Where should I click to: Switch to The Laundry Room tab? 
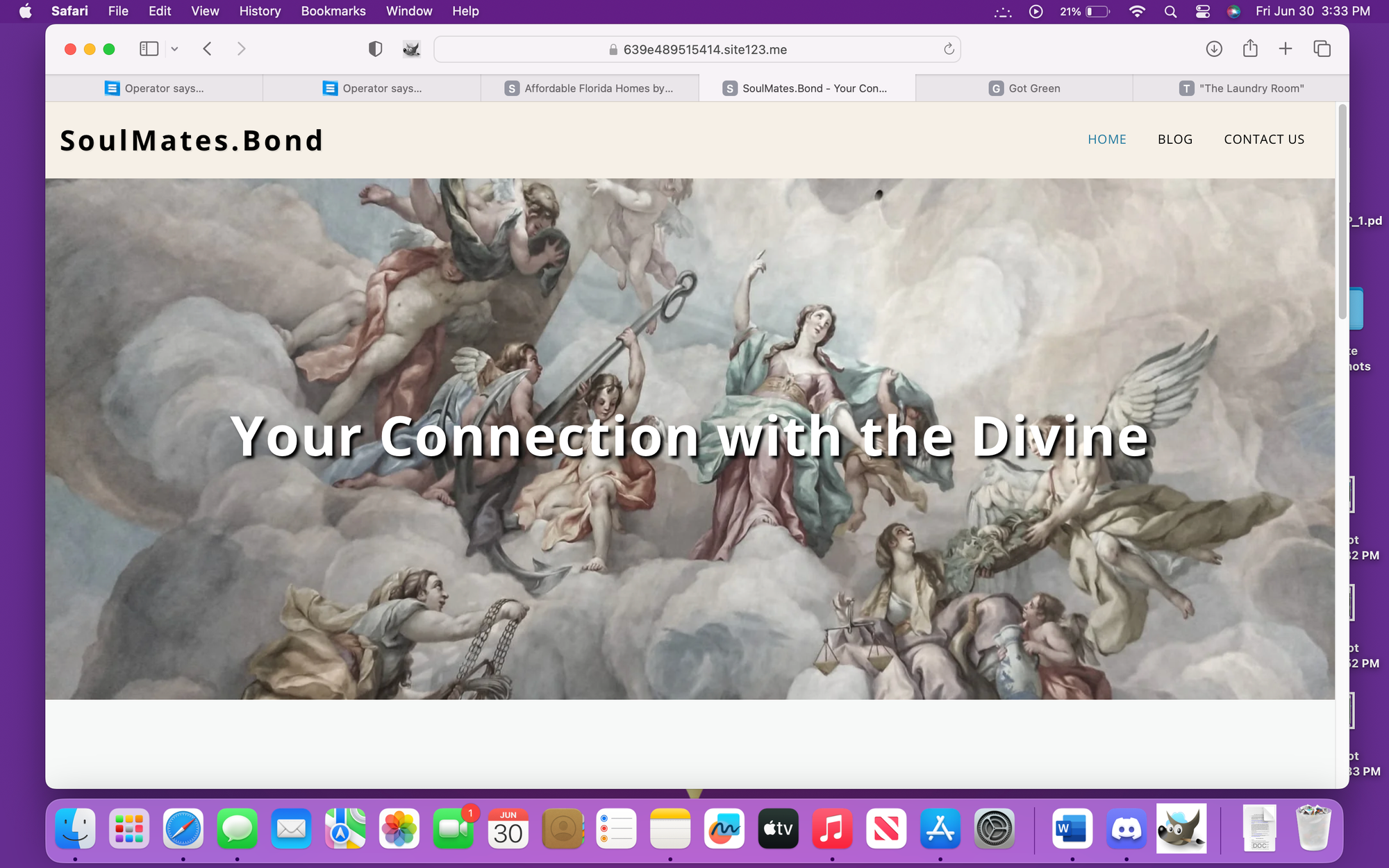tap(1241, 88)
